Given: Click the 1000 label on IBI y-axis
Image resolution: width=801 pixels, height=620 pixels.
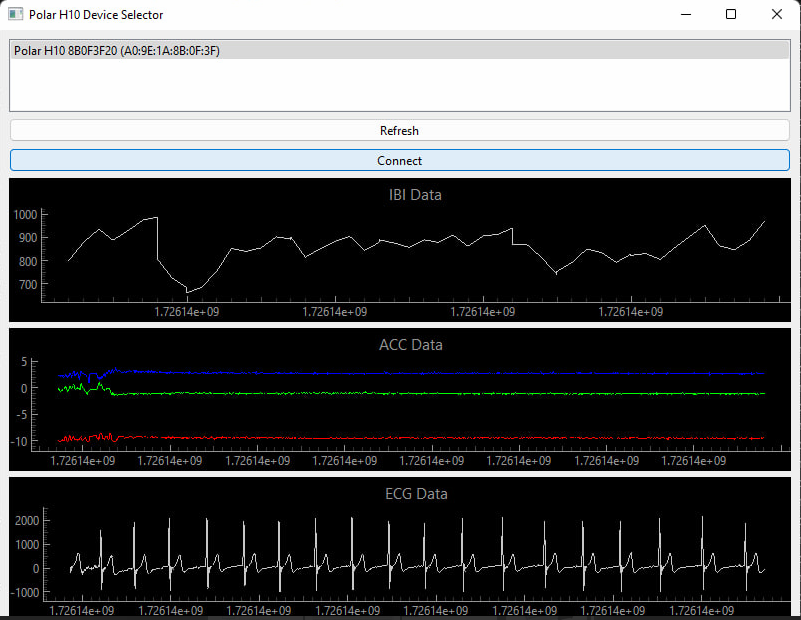Looking at the screenshot, I should pyautogui.click(x=25, y=215).
